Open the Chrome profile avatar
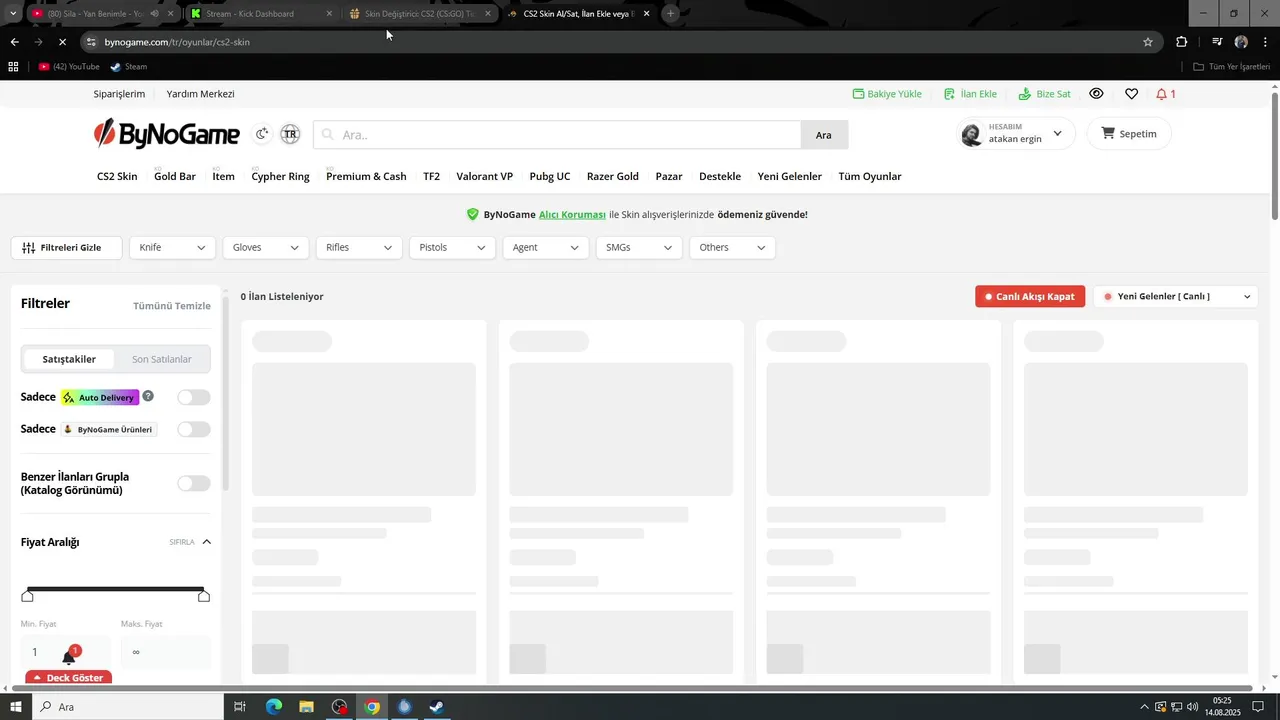Image resolution: width=1280 pixels, height=720 pixels. click(1241, 42)
